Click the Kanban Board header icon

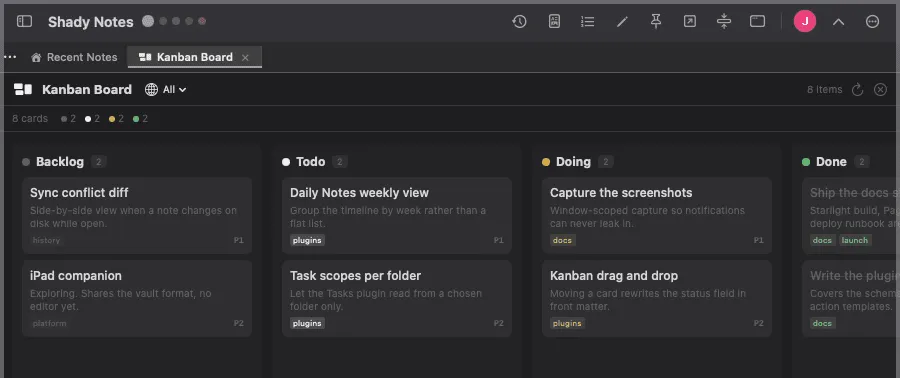pyautogui.click(x=23, y=89)
